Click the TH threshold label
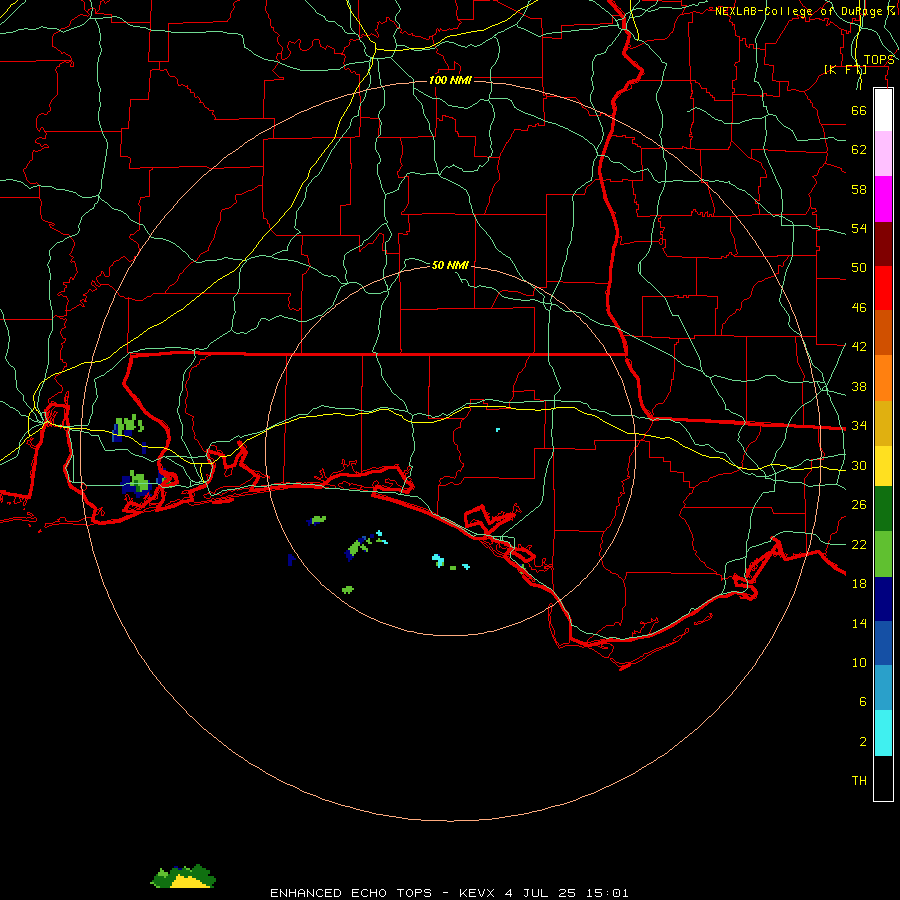The height and width of the screenshot is (900, 900). [859, 781]
